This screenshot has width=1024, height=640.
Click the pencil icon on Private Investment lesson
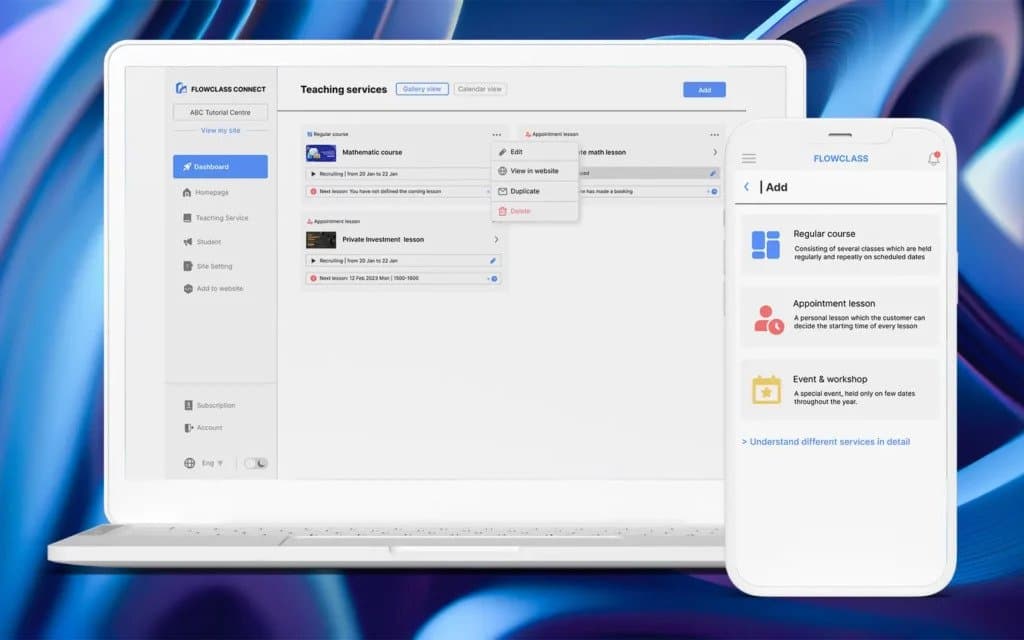pyautogui.click(x=493, y=260)
